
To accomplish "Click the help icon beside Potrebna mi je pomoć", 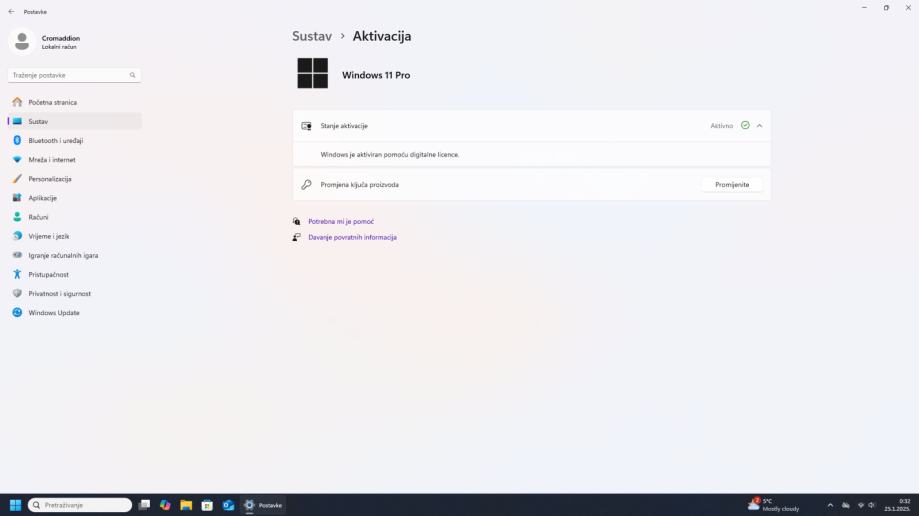I will [x=297, y=222].
